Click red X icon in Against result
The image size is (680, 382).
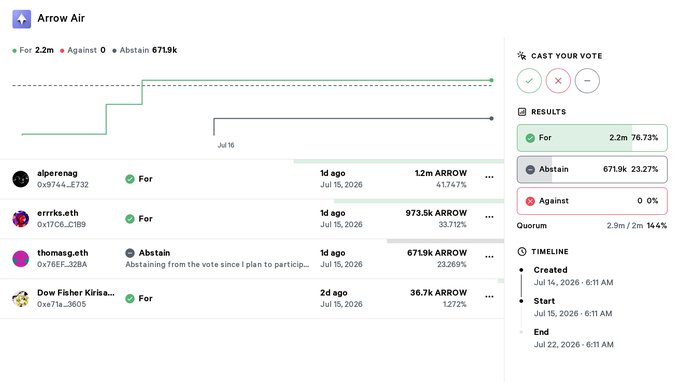[x=530, y=201]
